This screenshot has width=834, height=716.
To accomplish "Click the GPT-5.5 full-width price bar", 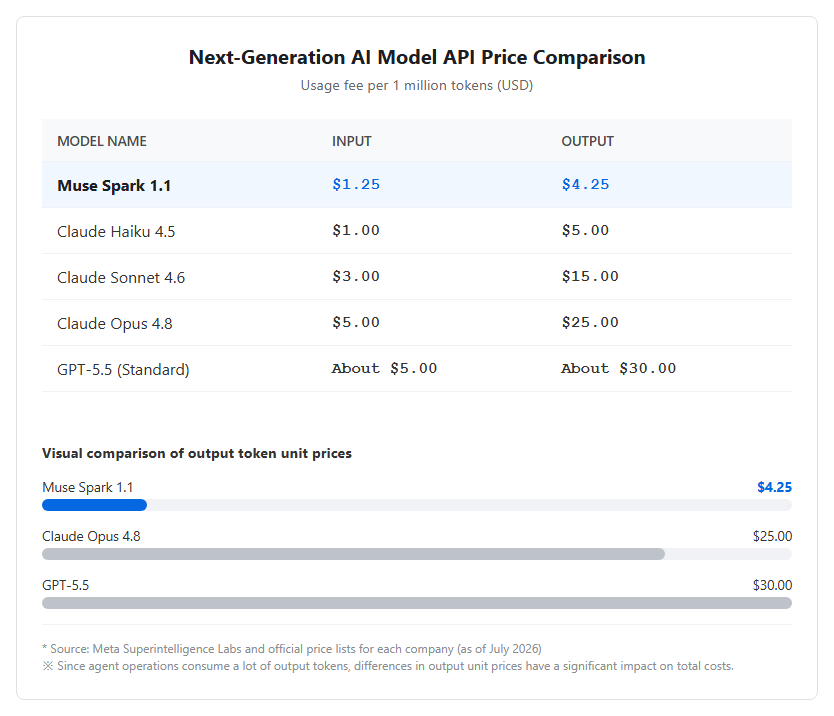I will (416, 603).
